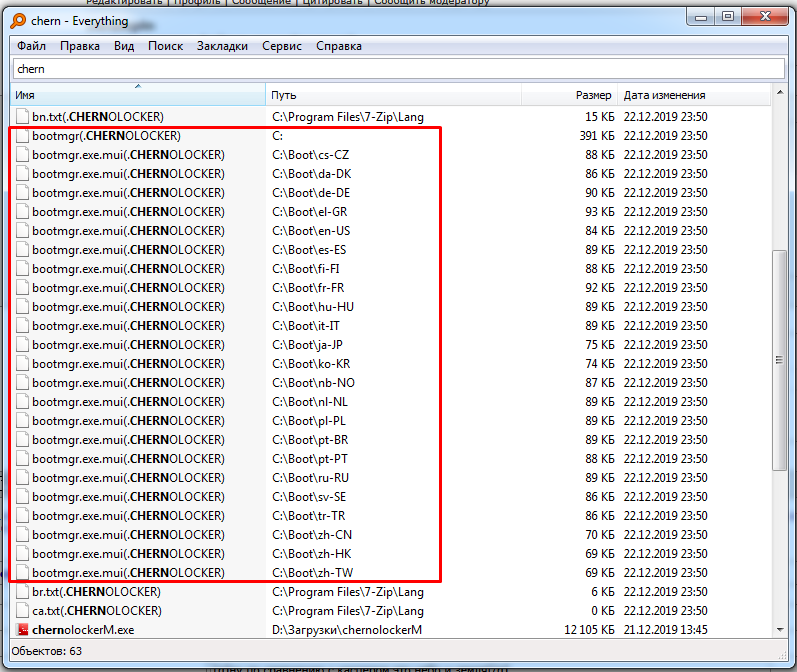Viewport: 797px width, 672px height.
Task: Click the 93 КБ size in el-GR row
Action: [x=600, y=212]
